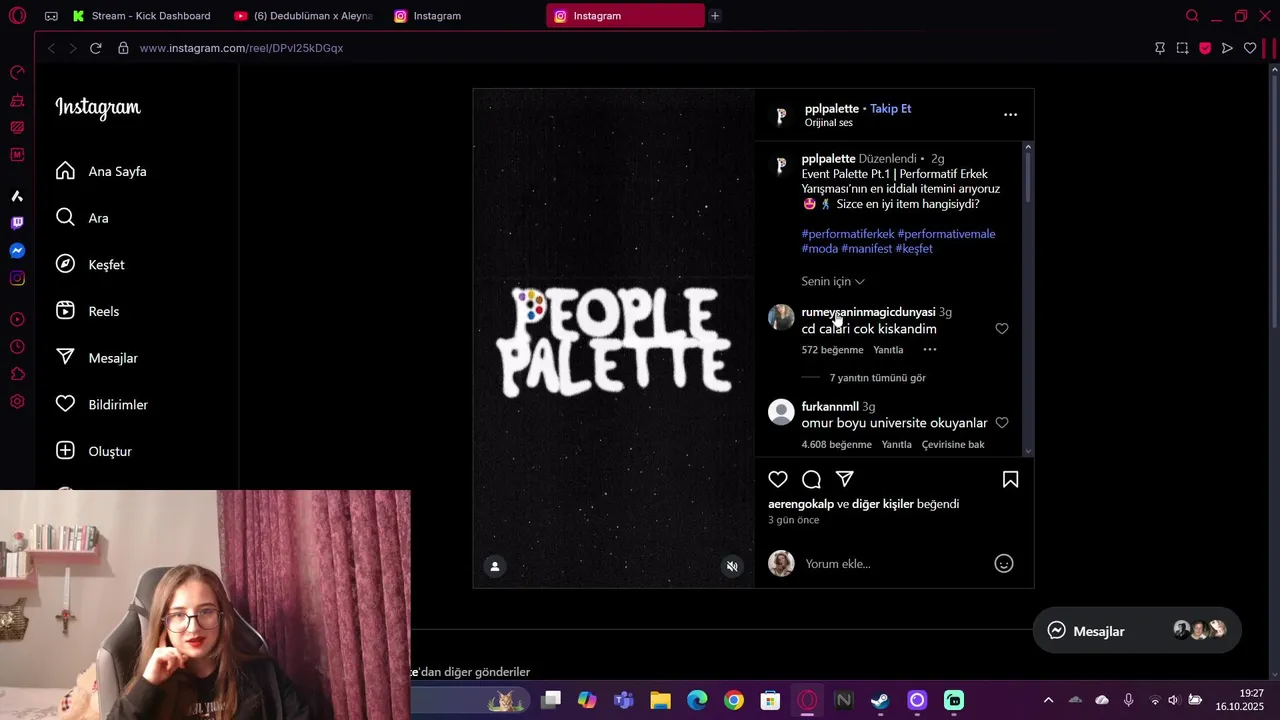The height and width of the screenshot is (720, 1280).
Task: Take a snapshot with the capture icon
Action: pyautogui.click(x=1182, y=48)
